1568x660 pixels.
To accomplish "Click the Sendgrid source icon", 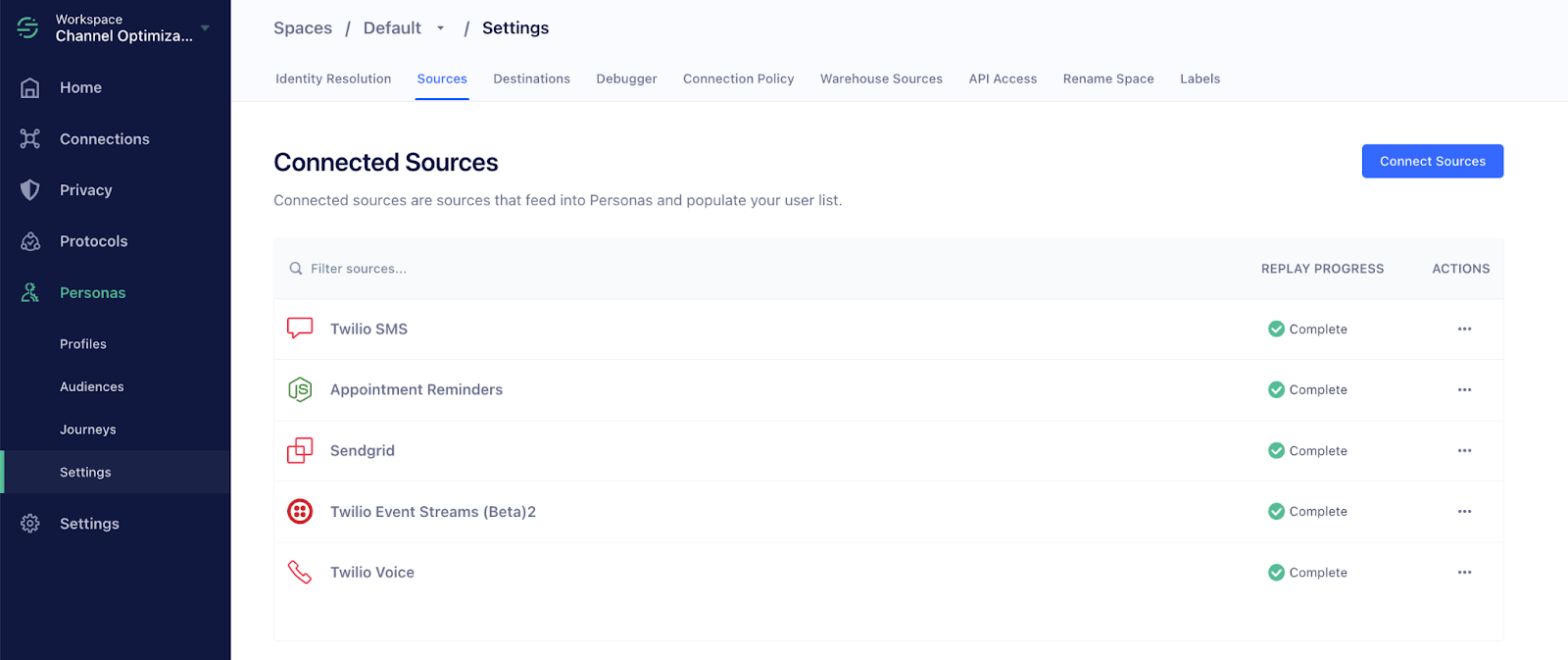I will point(300,450).
